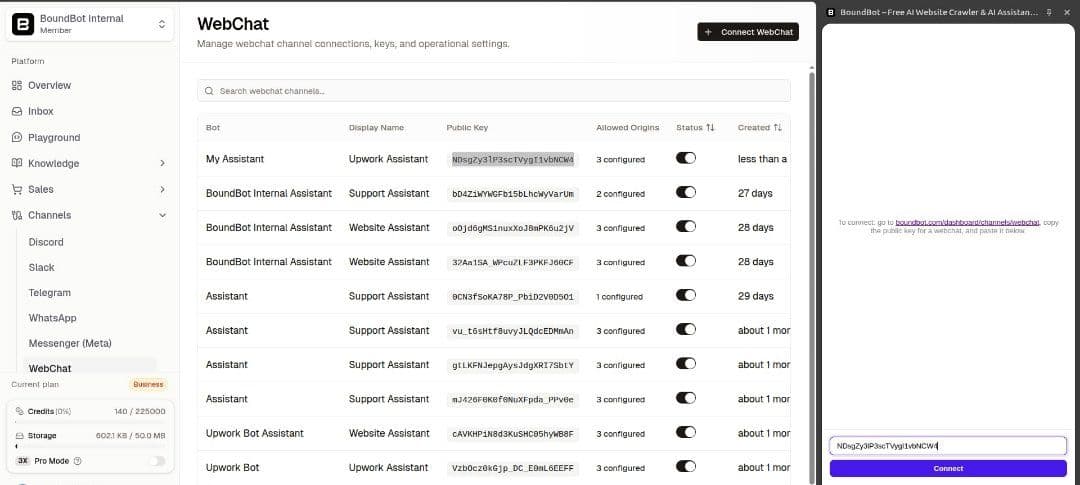
Task: Open the workspace switcher chevron
Action: 162,24
